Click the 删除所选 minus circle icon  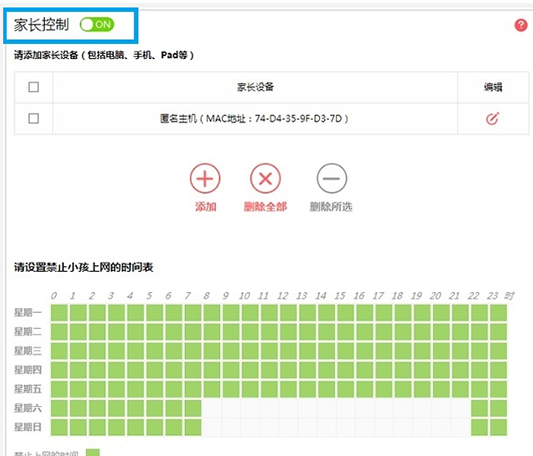[332, 179]
